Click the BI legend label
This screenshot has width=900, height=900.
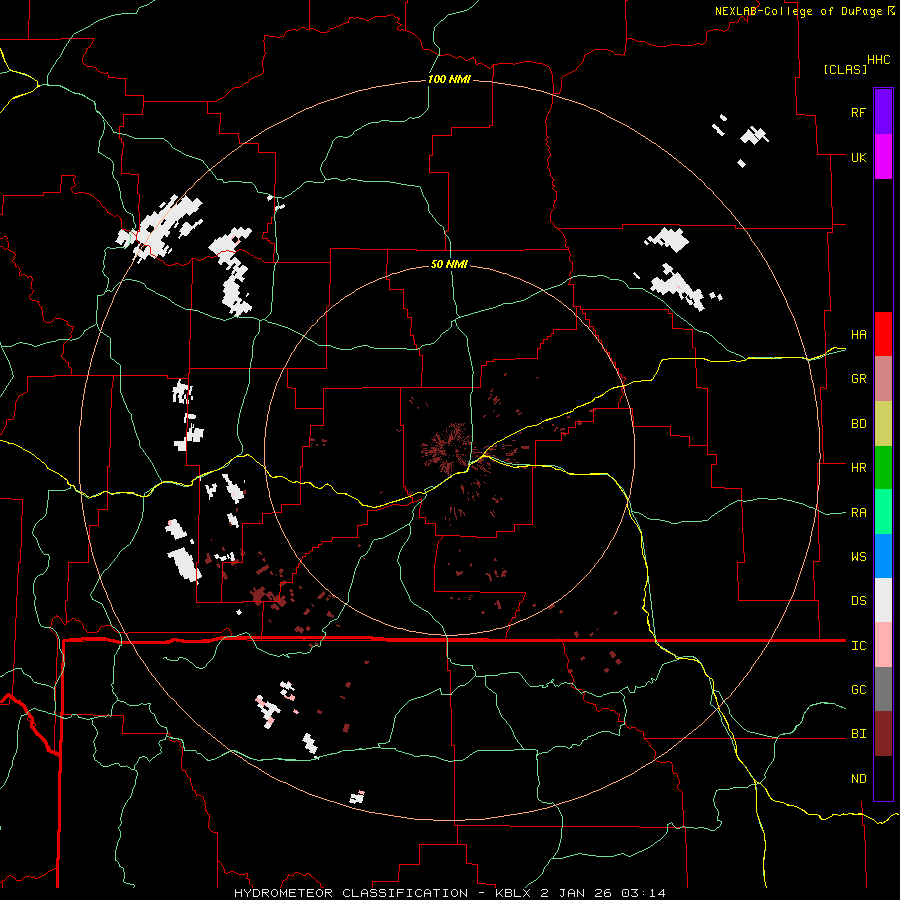(859, 734)
